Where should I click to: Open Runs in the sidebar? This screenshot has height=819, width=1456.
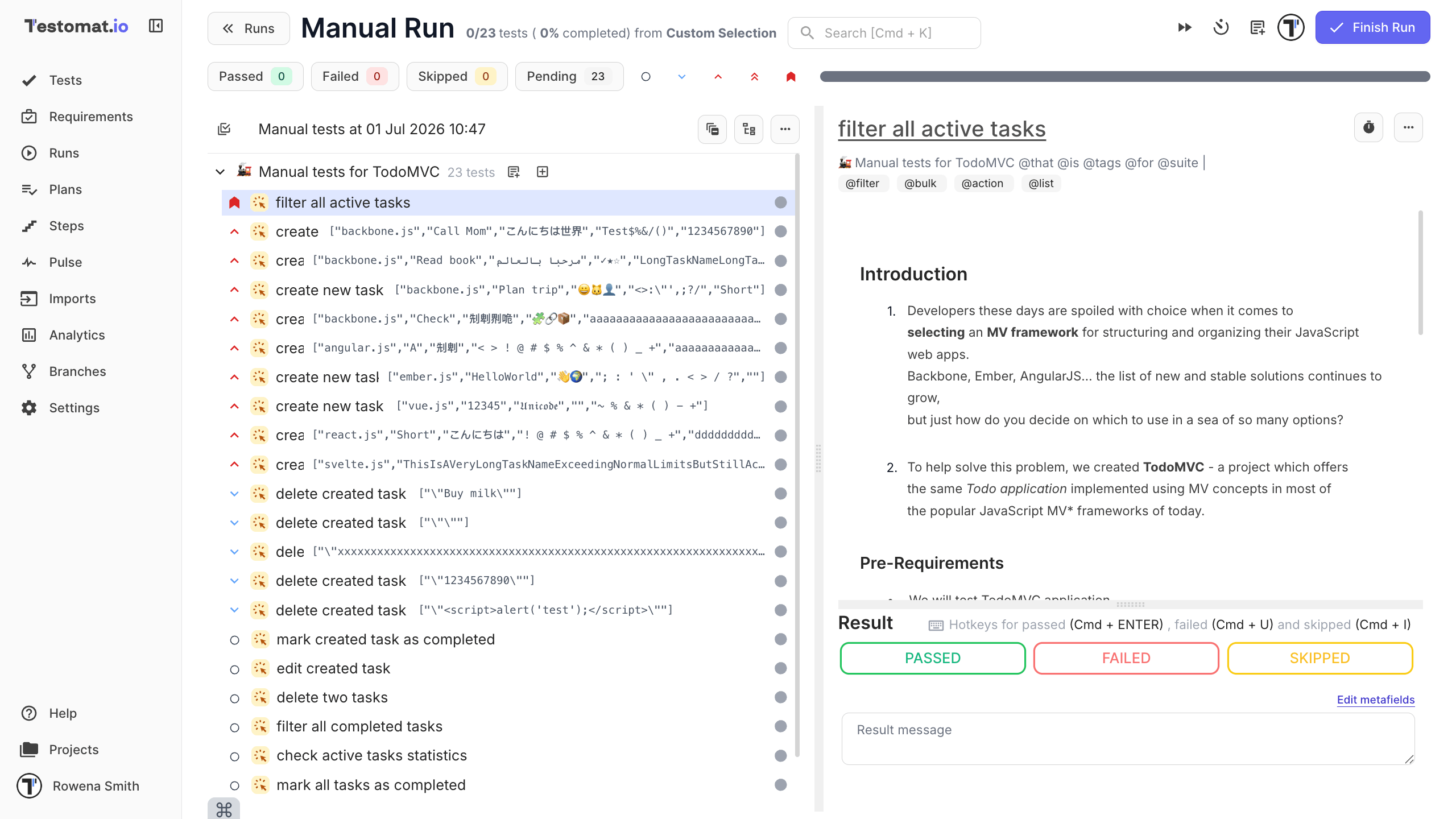[x=64, y=153]
